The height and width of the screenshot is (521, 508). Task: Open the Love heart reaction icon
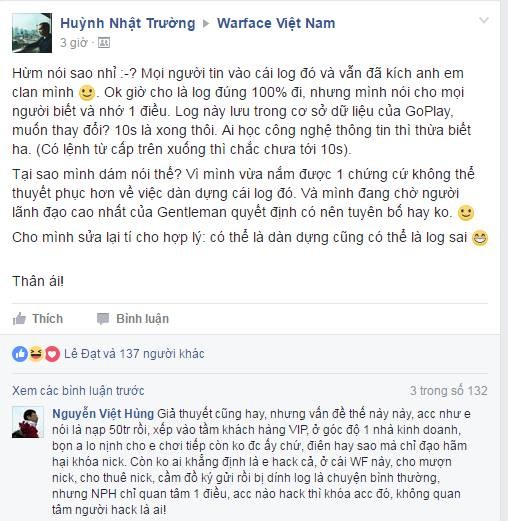point(52,354)
